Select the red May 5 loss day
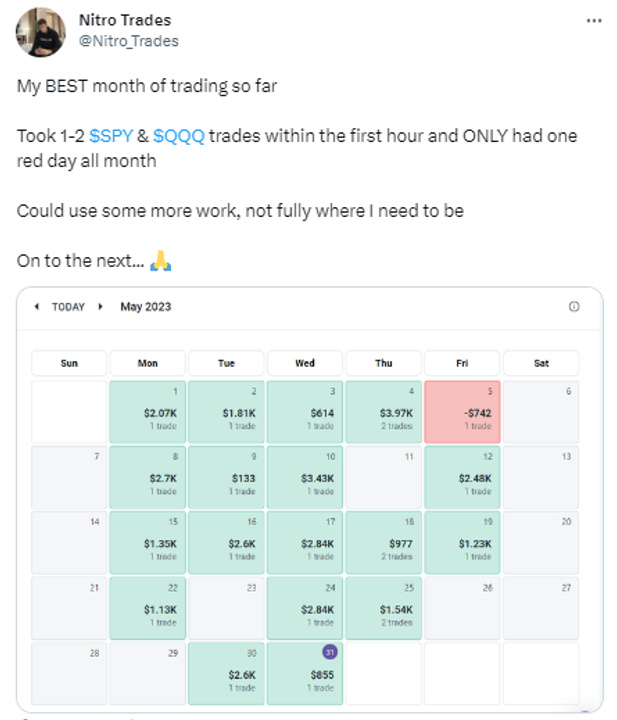Image resolution: width=617 pixels, height=720 pixels. [x=462, y=412]
